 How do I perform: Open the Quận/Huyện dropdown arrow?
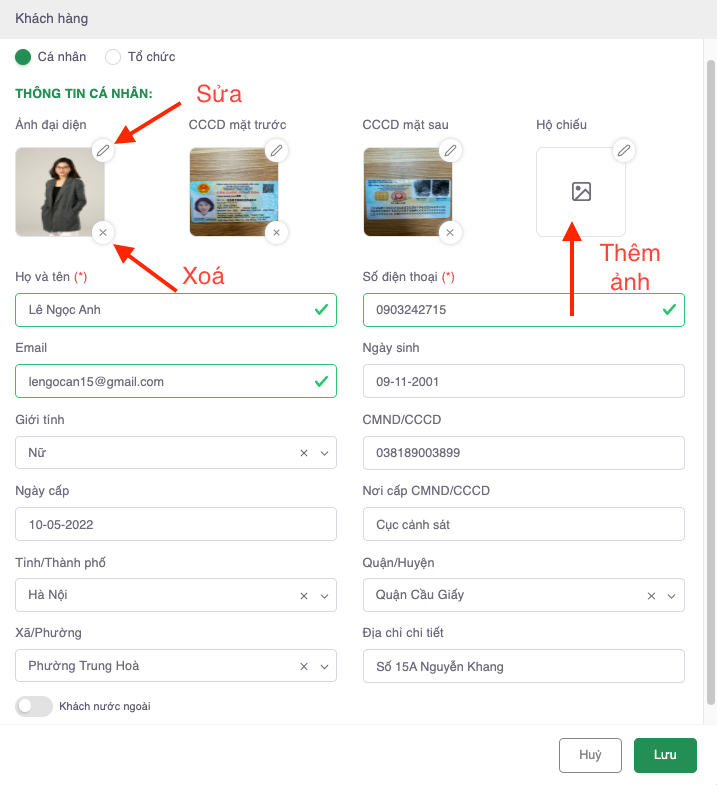pos(672,595)
